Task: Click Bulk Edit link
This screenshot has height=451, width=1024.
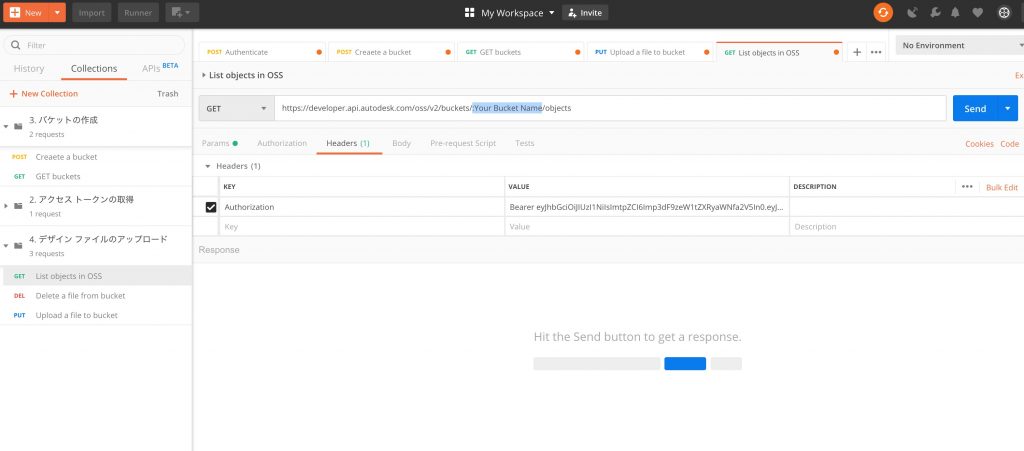Action: coord(1002,187)
